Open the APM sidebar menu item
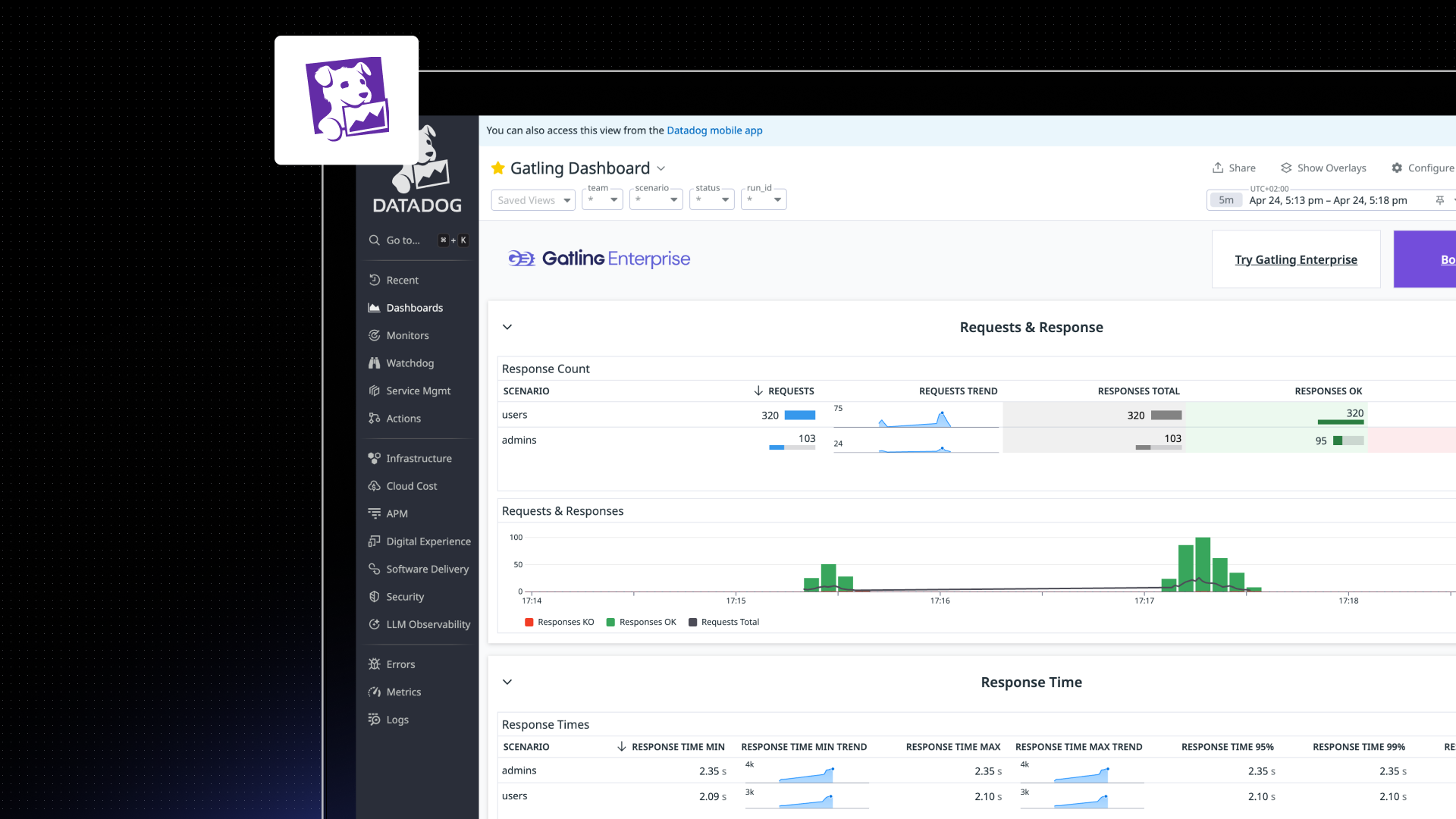 point(397,513)
